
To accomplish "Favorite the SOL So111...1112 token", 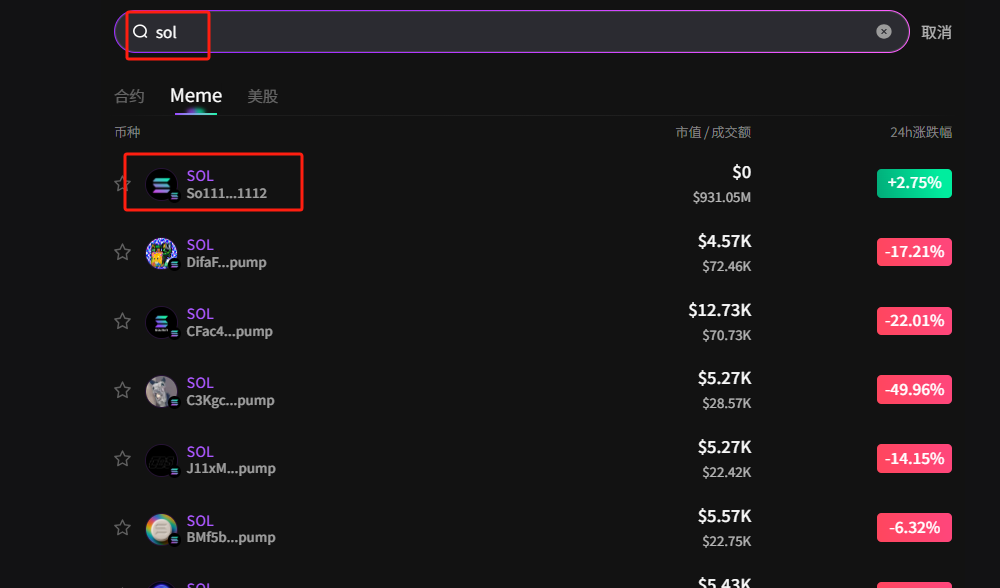I will 122,184.
